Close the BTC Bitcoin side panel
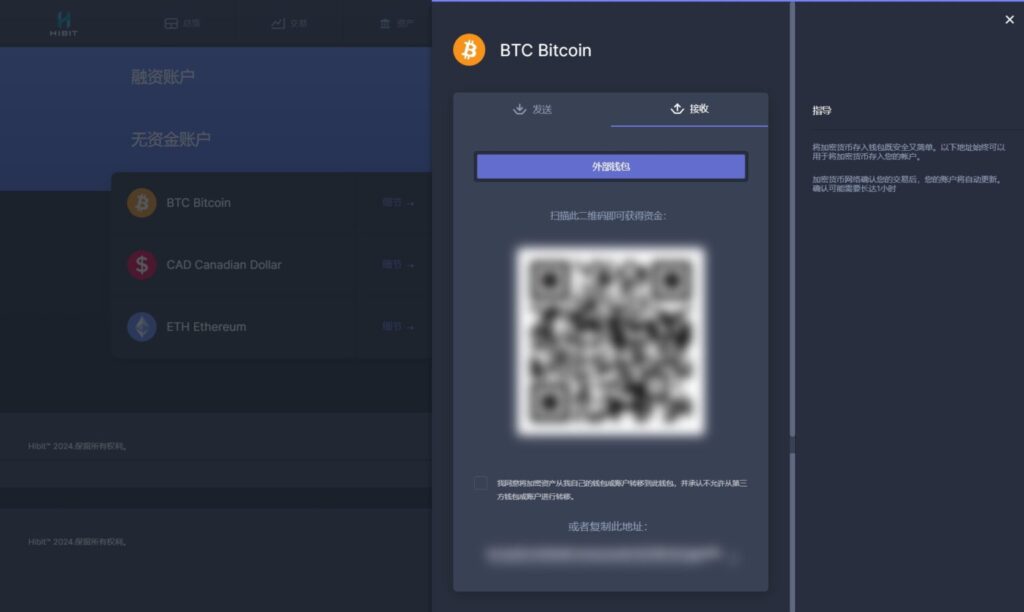 click(1009, 20)
